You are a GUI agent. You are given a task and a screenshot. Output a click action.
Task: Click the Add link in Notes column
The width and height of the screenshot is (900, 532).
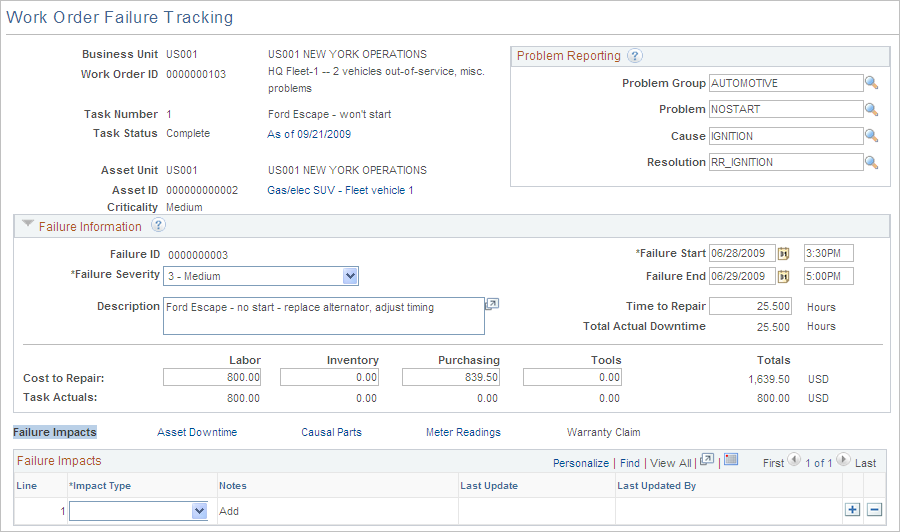point(228,511)
